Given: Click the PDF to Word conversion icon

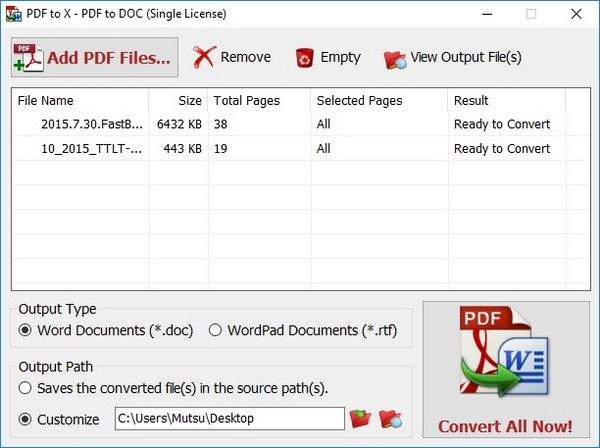Looking at the screenshot, I should (x=504, y=351).
